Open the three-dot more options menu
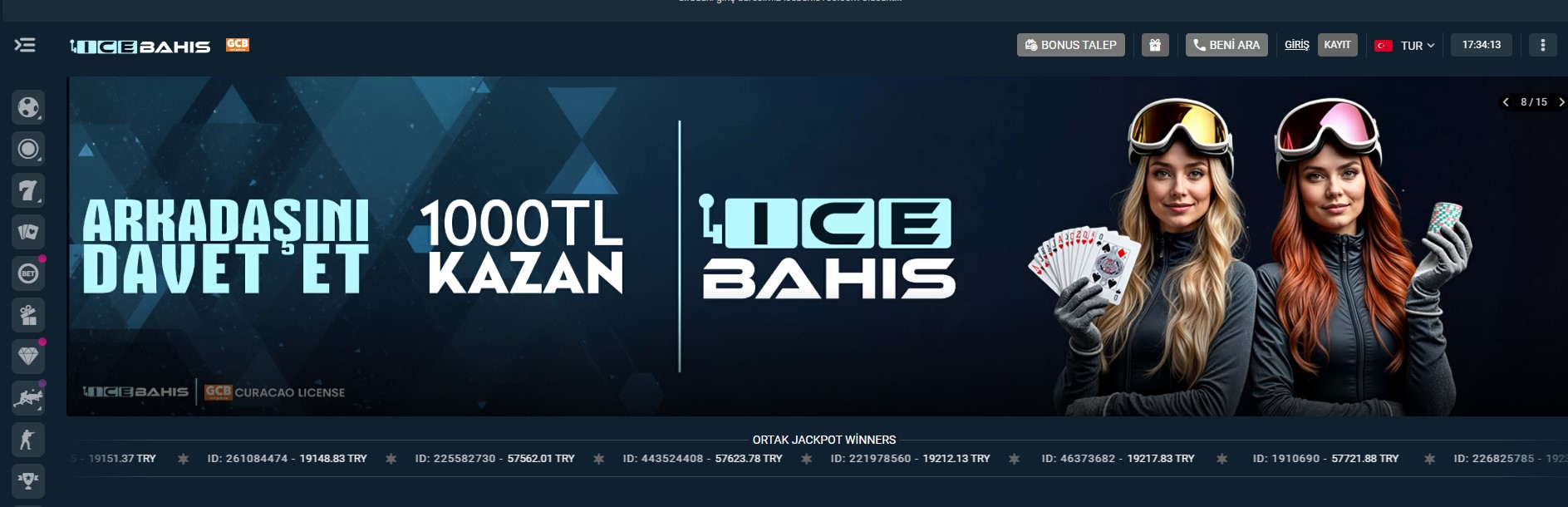This screenshot has height=507, width=1568. [1542, 45]
